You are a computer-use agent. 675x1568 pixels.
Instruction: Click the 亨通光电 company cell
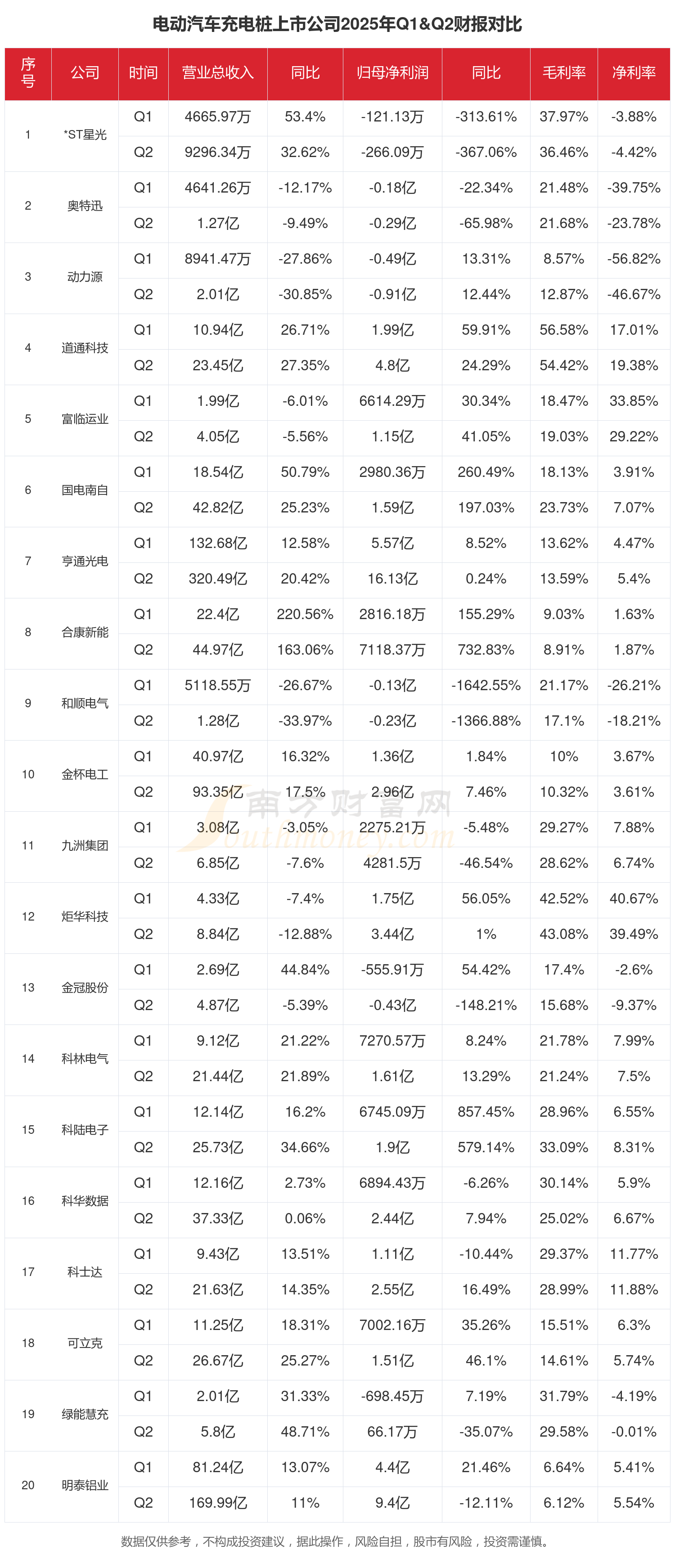85,561
